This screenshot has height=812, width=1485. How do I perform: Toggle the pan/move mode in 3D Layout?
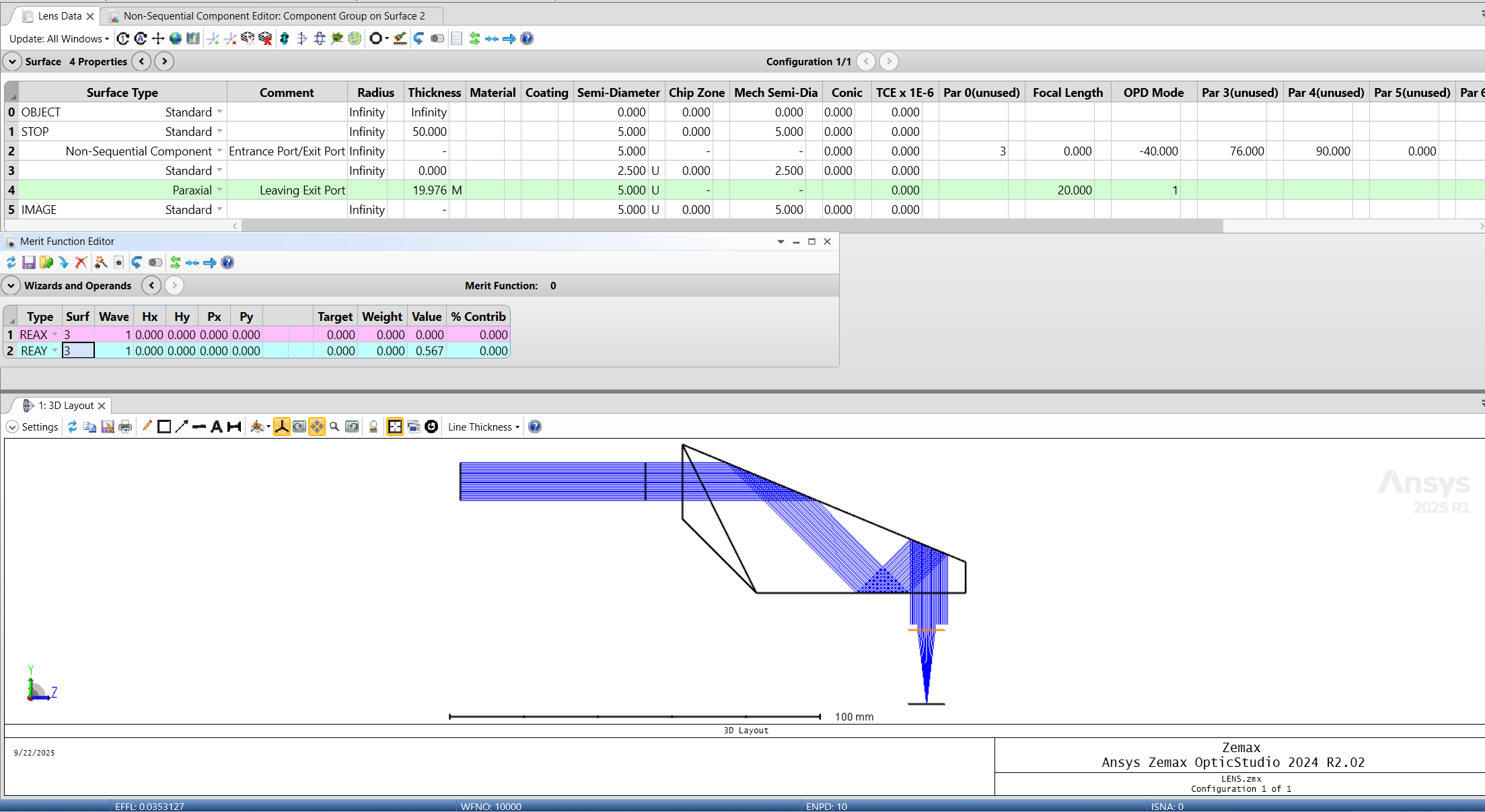click(x=316, y=427)
